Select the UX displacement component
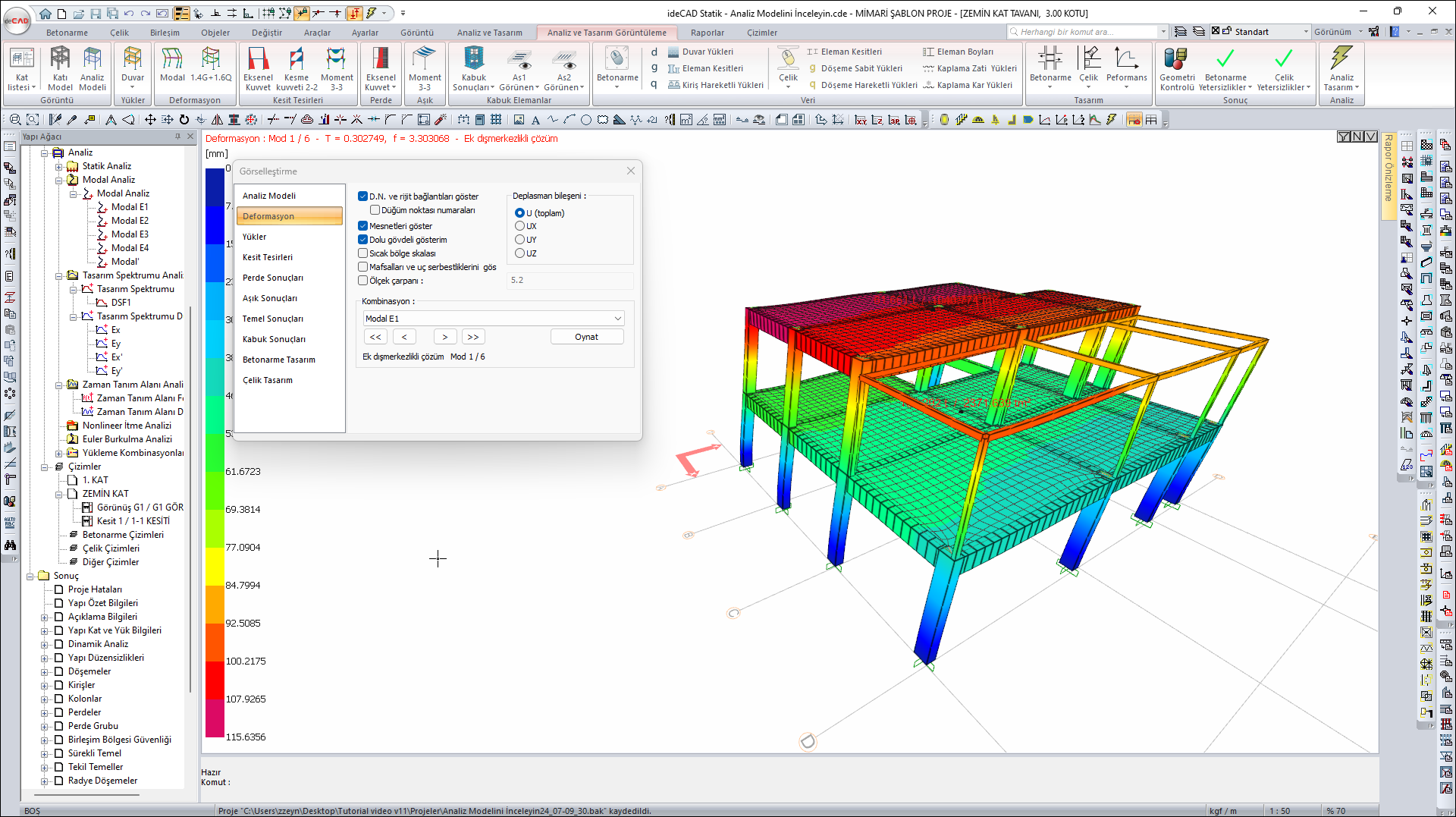Screen dimensions: 1456x817 tap(519, 226)
